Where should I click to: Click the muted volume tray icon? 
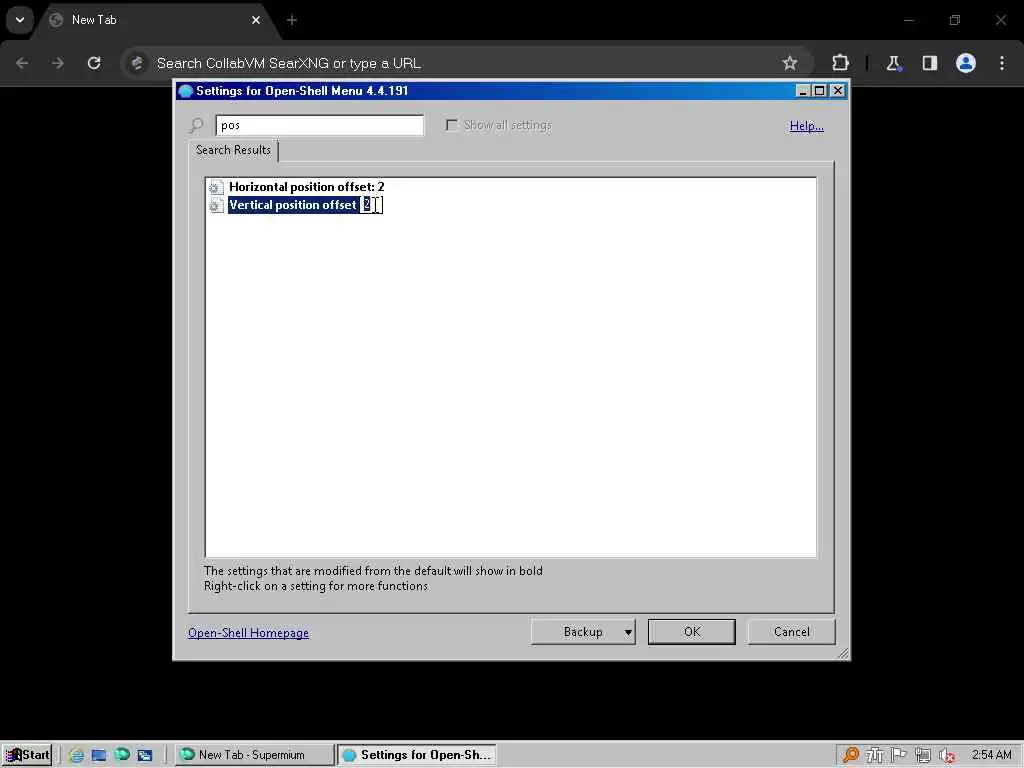pyautogui.click(x=947, y=756)
